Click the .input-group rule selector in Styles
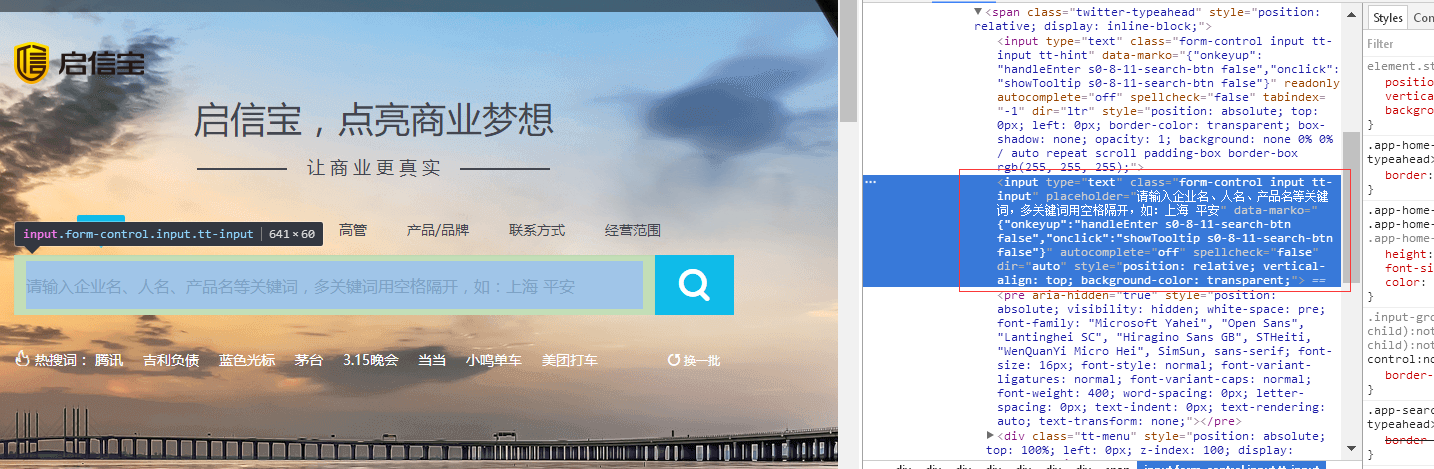Viewport: 1434px width, 469px height. pyautogui.click(x=1400, y=319)
